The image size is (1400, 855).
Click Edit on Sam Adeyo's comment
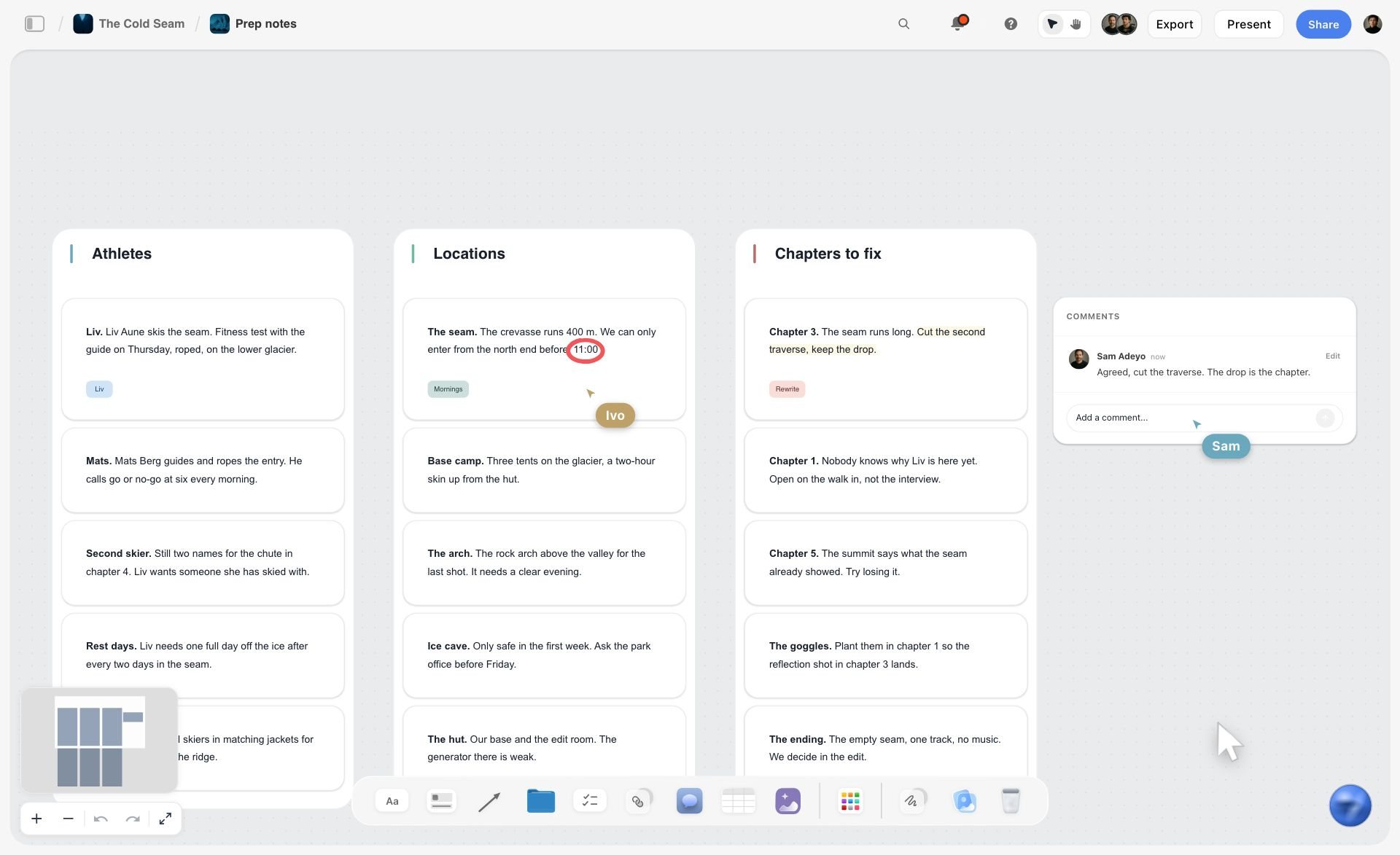coord(1332,356)
